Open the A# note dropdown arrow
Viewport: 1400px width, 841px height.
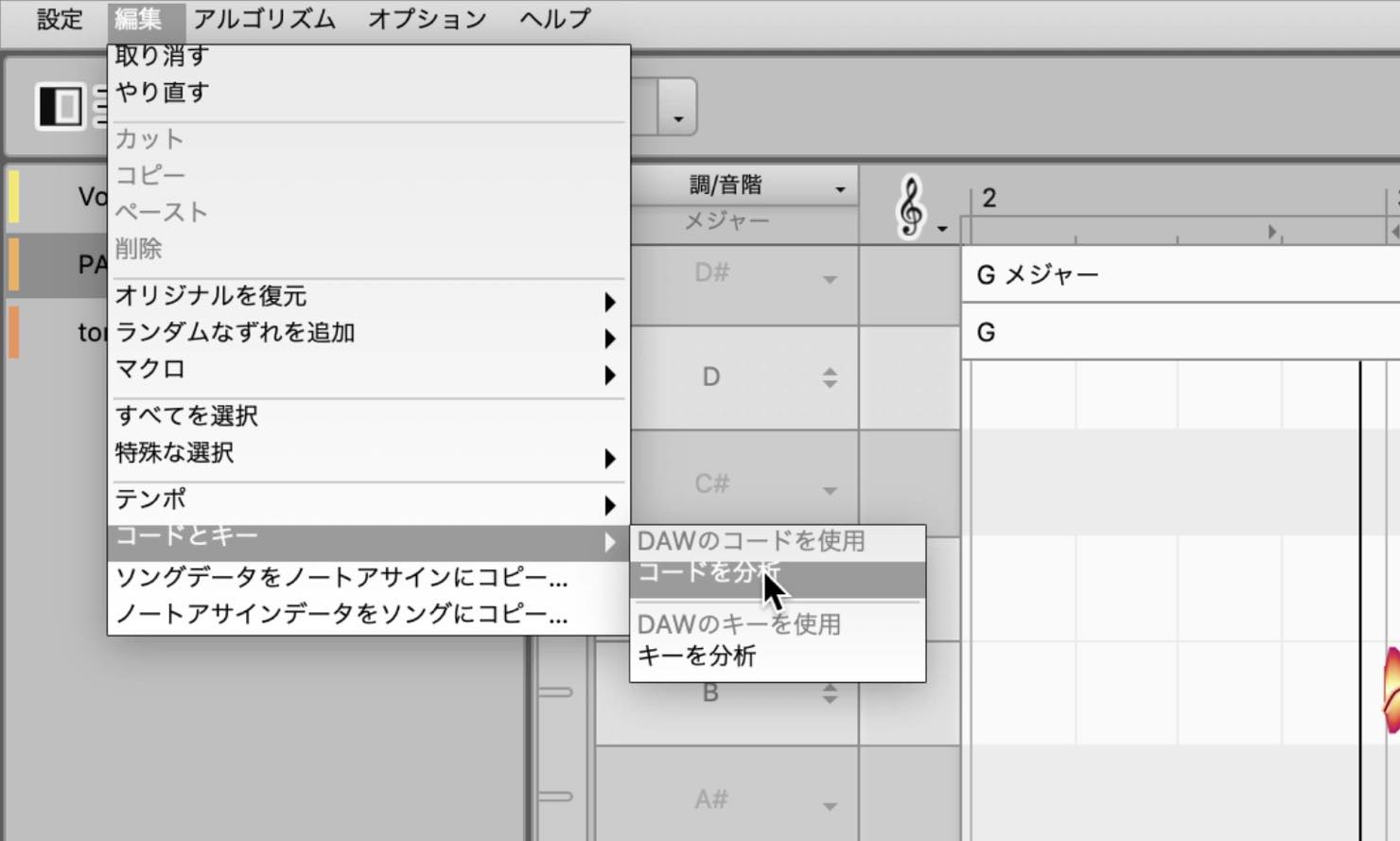coord(830,806)
